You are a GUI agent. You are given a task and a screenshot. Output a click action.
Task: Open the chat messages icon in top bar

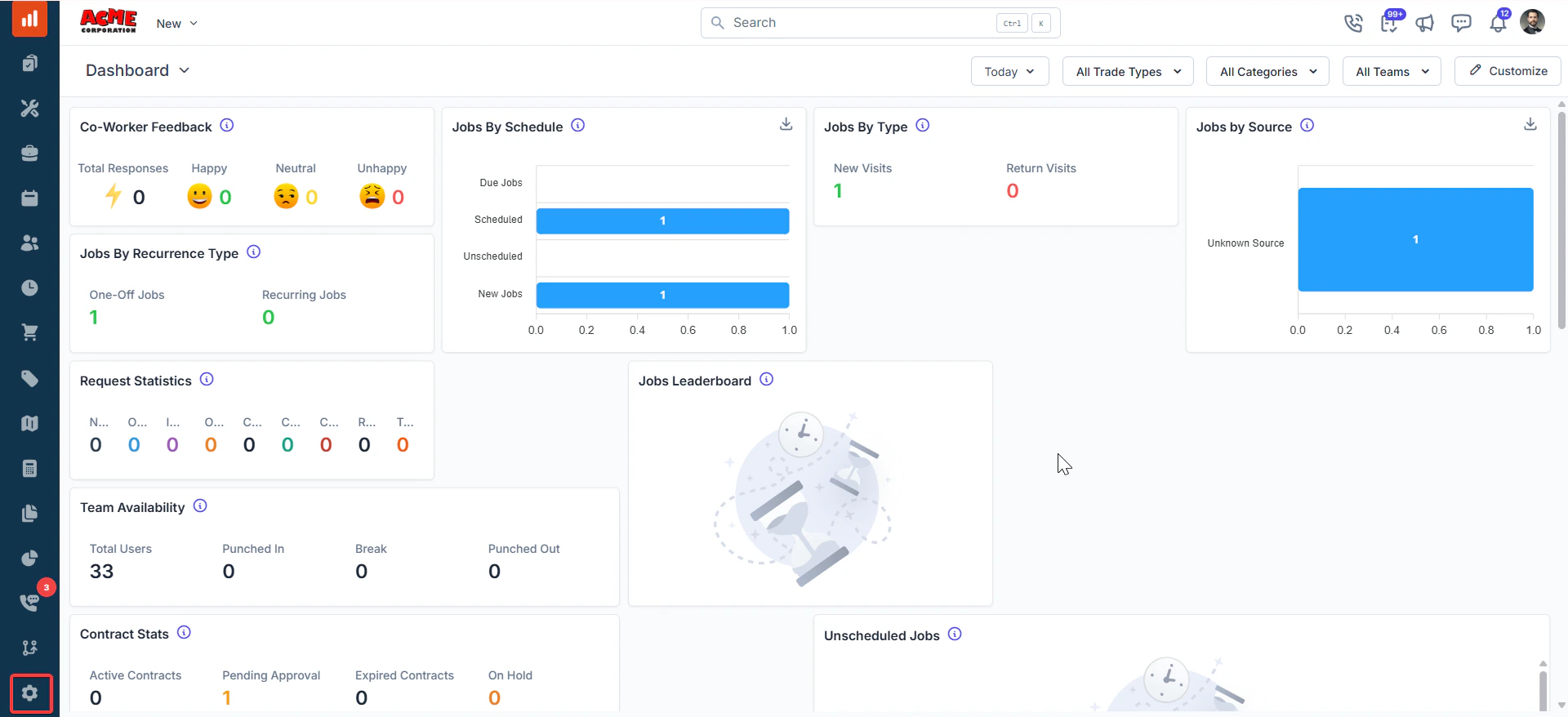coord(1461,23)
